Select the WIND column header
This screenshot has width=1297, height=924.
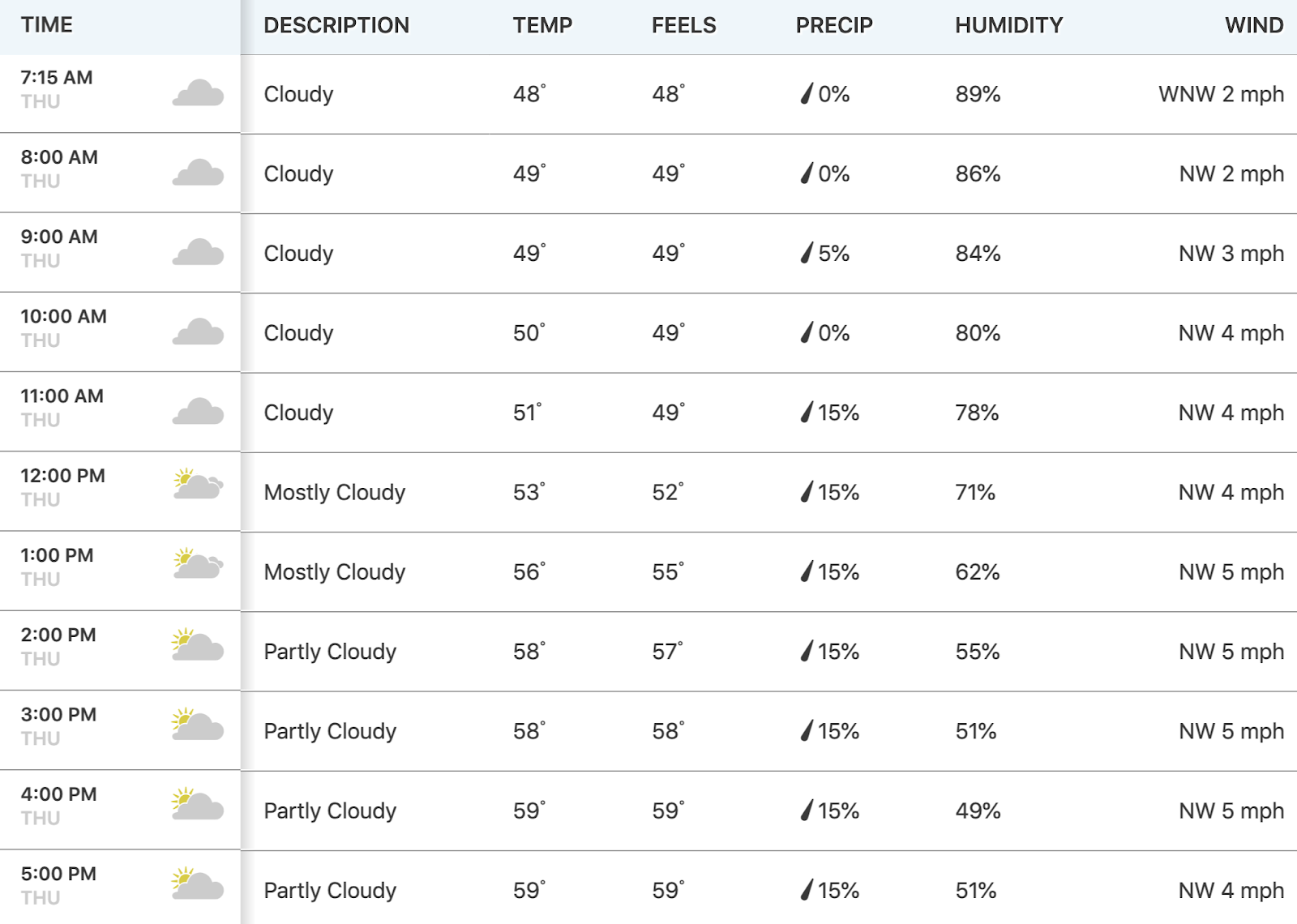coord(1254,25)
